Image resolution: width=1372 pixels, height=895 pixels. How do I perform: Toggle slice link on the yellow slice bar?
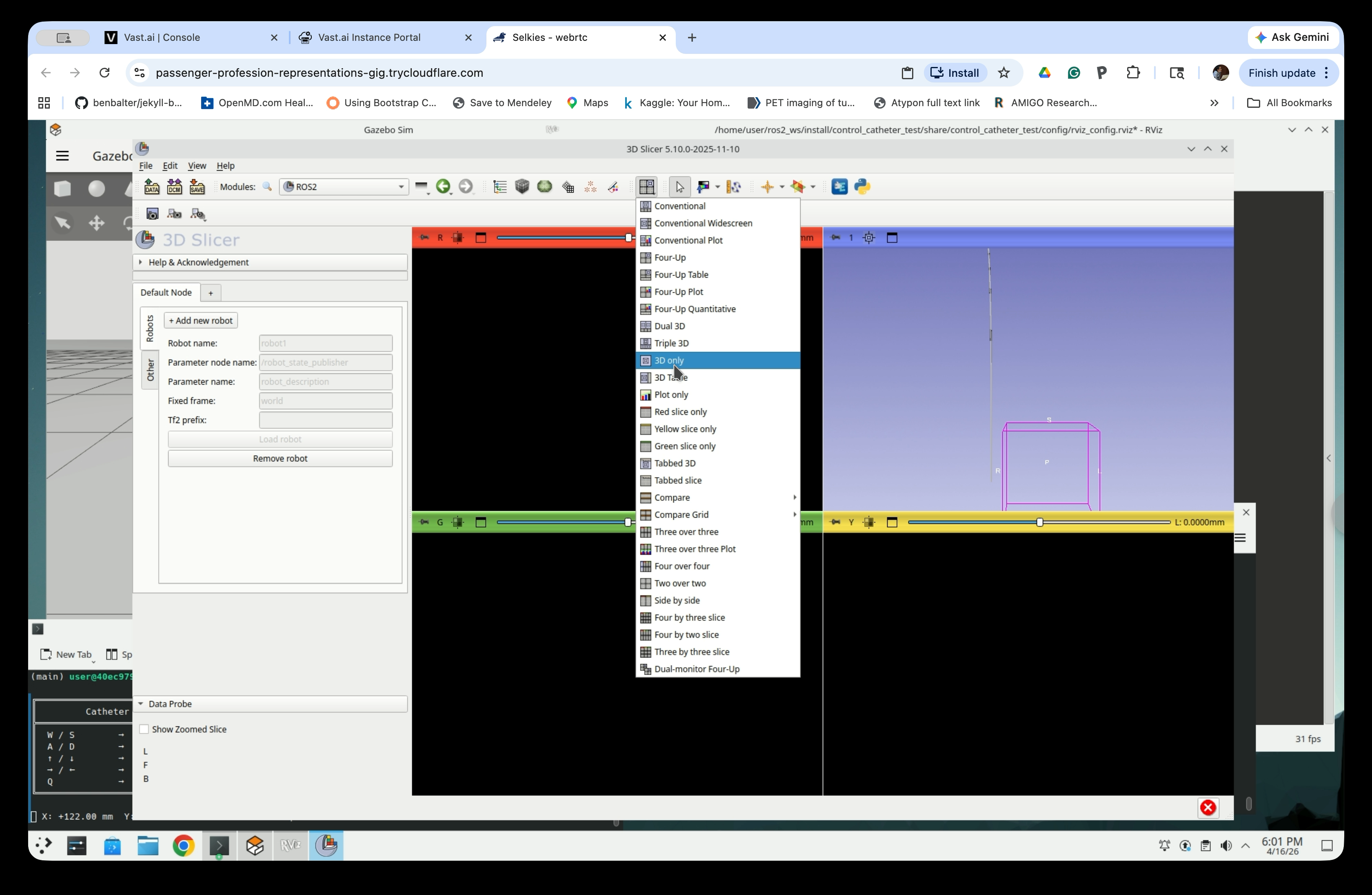click(x=869, y=523)
